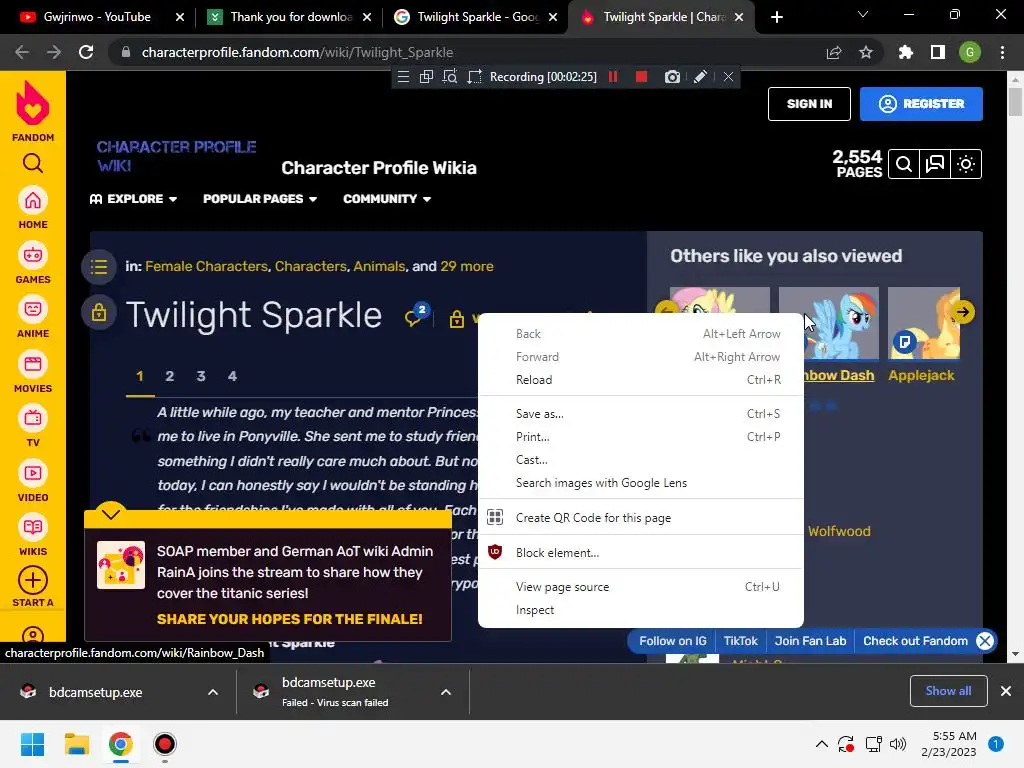Open the Movies section icon

[x=33, y=364]
